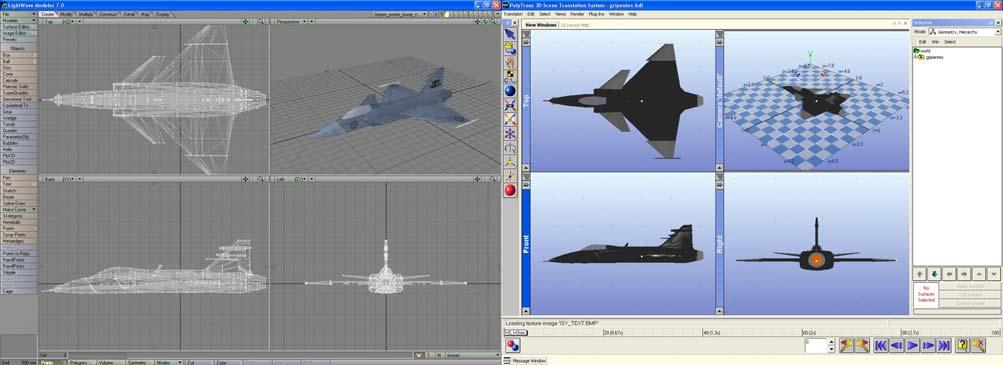Click the pan icon of LightWave Left viewport
The image size is (1003, 365).
click(x=477, y=179)
